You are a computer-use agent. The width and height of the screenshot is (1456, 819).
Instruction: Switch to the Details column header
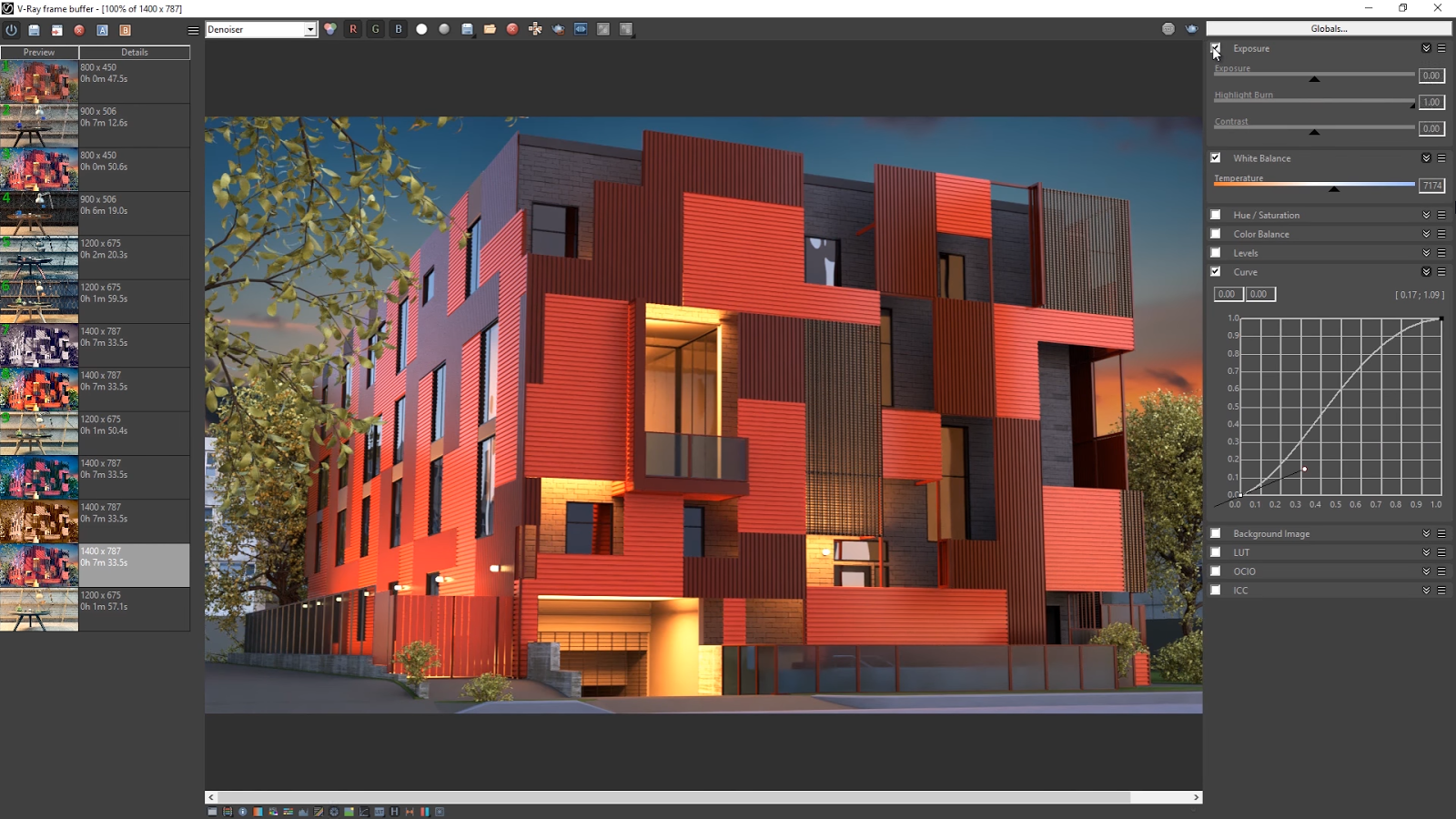point(135,52)
